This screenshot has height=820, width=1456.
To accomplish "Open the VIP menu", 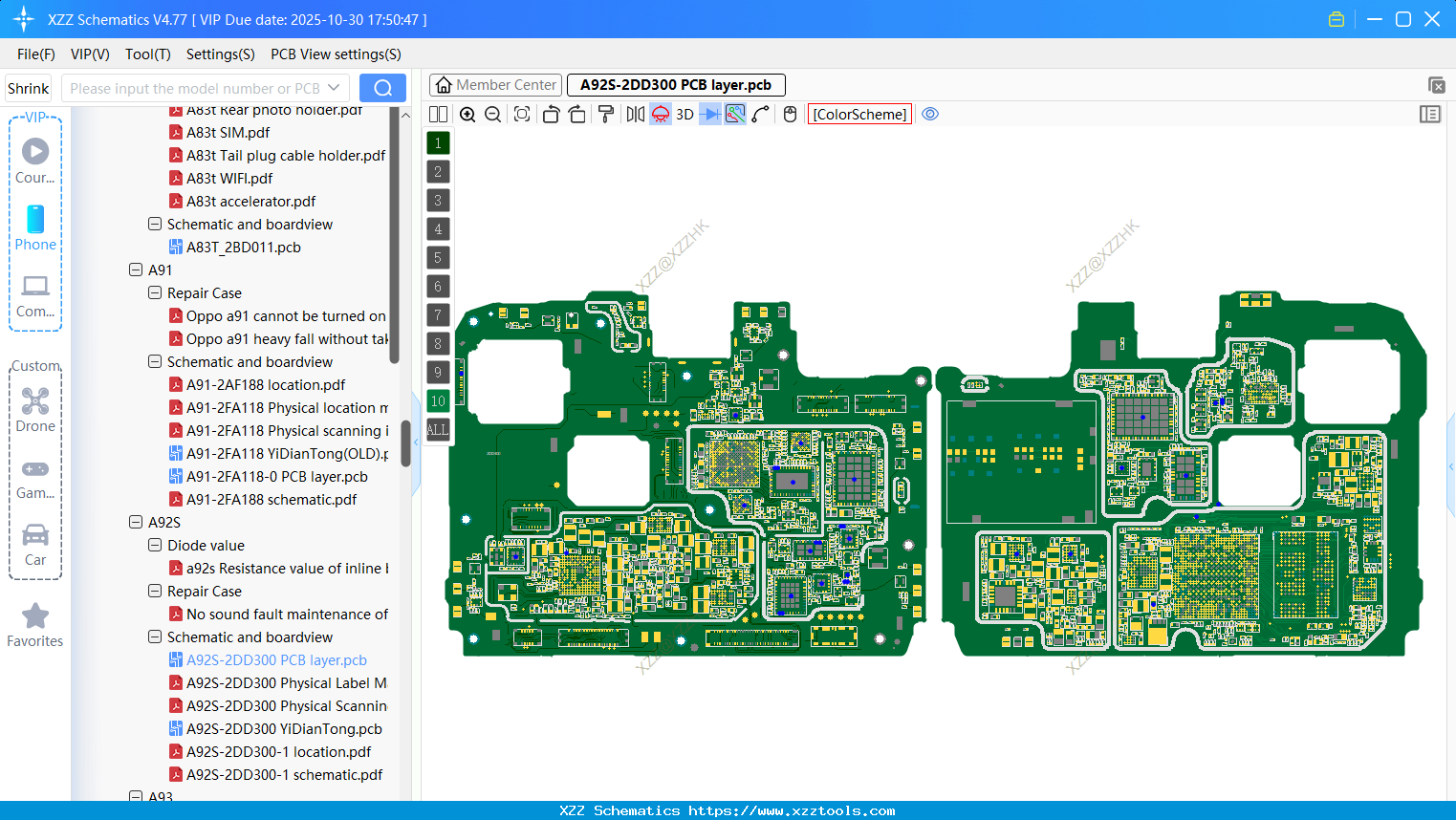I will [90, 54].
